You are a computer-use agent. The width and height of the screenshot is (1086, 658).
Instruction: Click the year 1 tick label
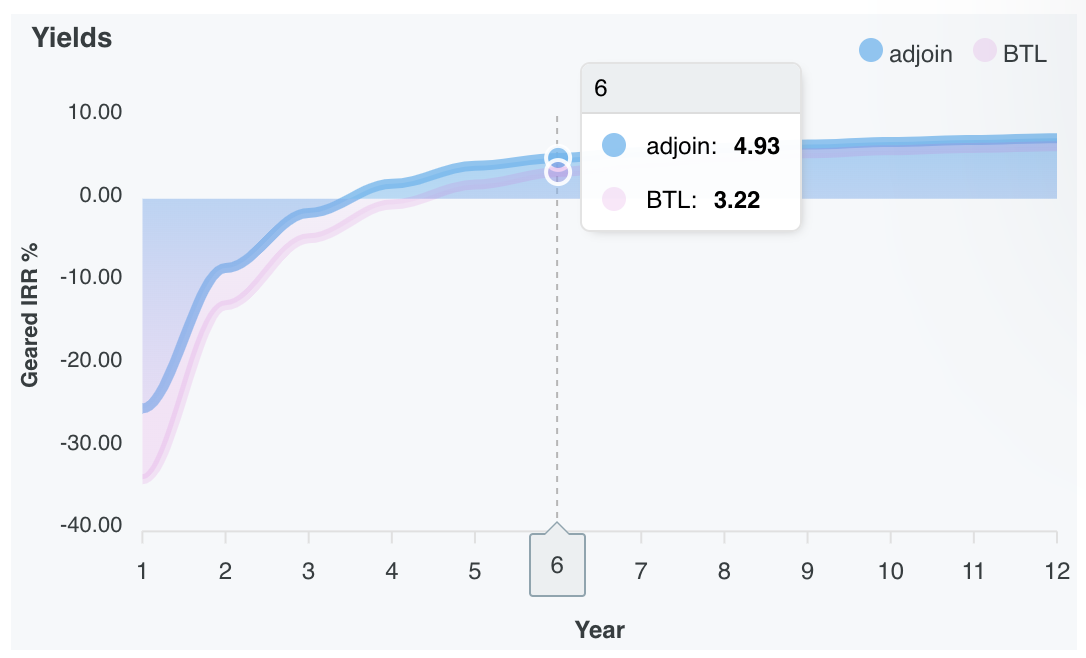142,571
